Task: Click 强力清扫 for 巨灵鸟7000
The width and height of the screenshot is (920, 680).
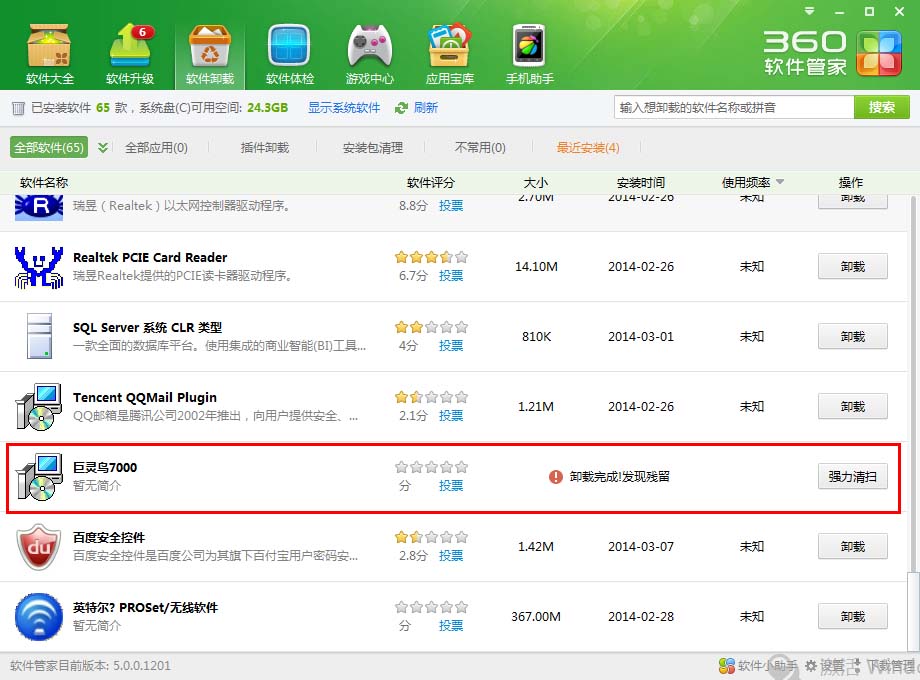Action: [852, 477]
